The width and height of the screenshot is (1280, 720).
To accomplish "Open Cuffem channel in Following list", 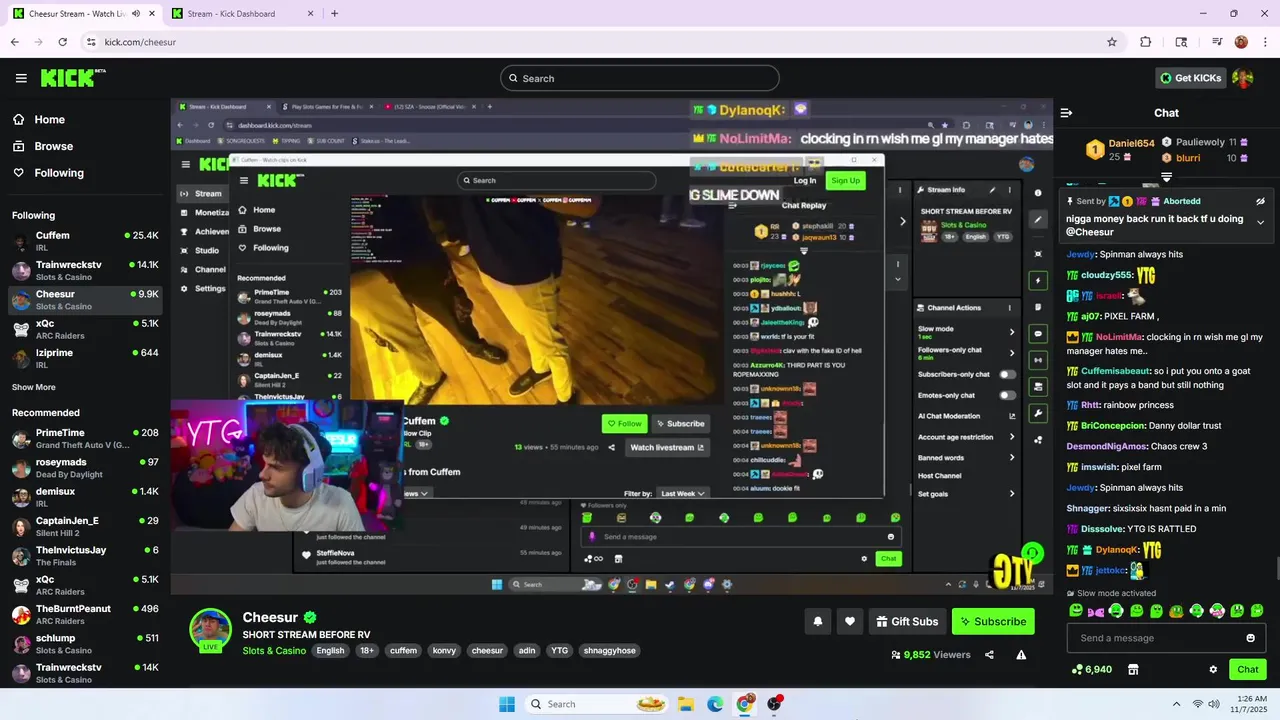I will [x=85, y=241].
